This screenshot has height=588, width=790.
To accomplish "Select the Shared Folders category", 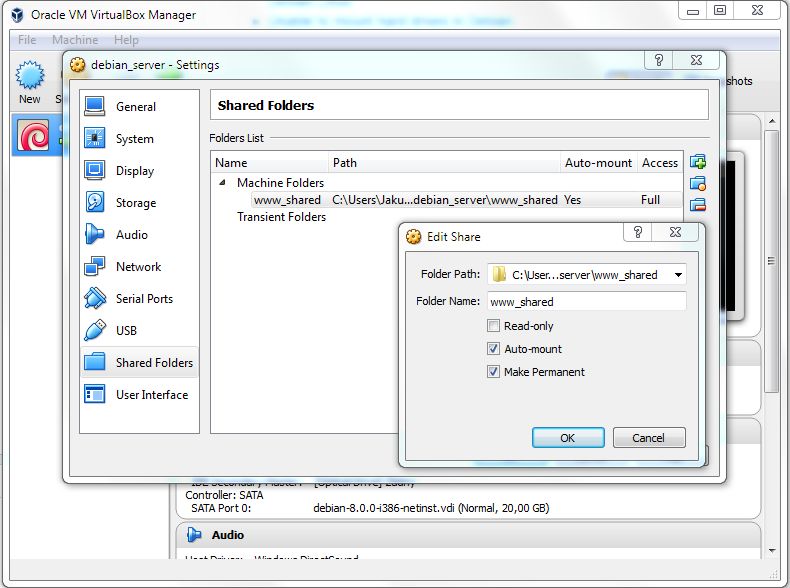I will click(x=139, y=362).
